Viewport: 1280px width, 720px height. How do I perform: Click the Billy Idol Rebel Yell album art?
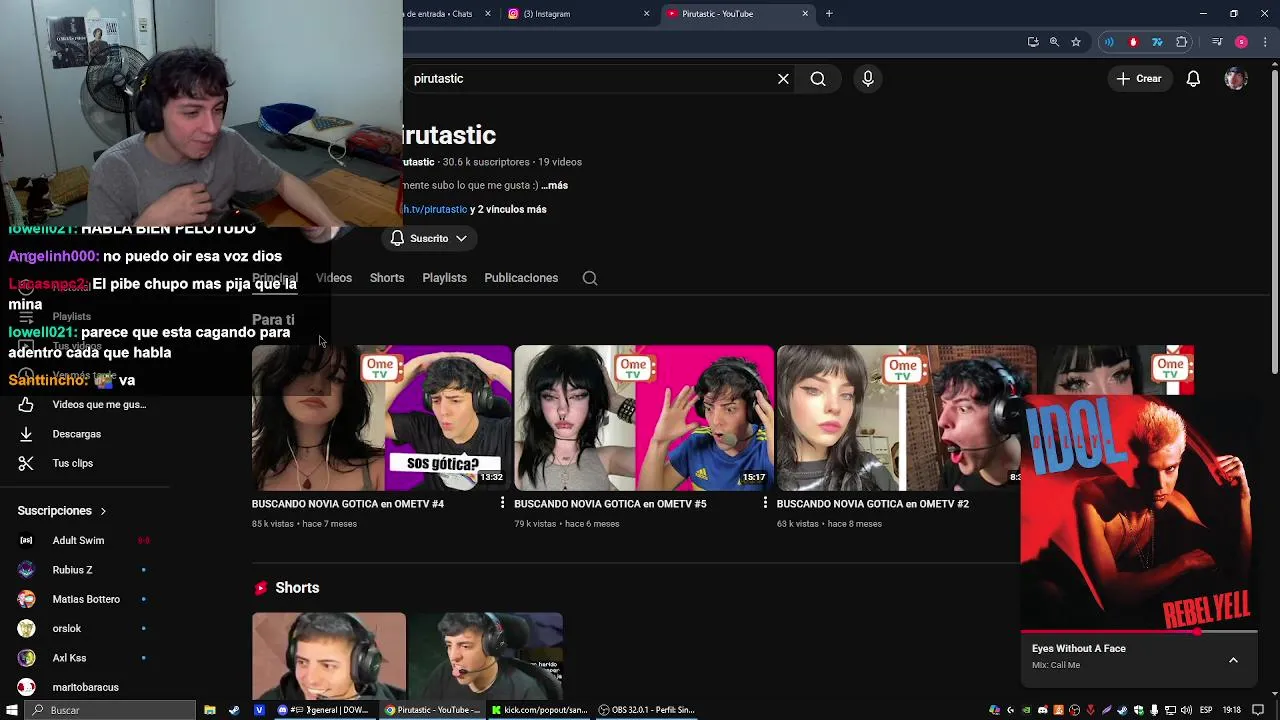point(1138,512)
